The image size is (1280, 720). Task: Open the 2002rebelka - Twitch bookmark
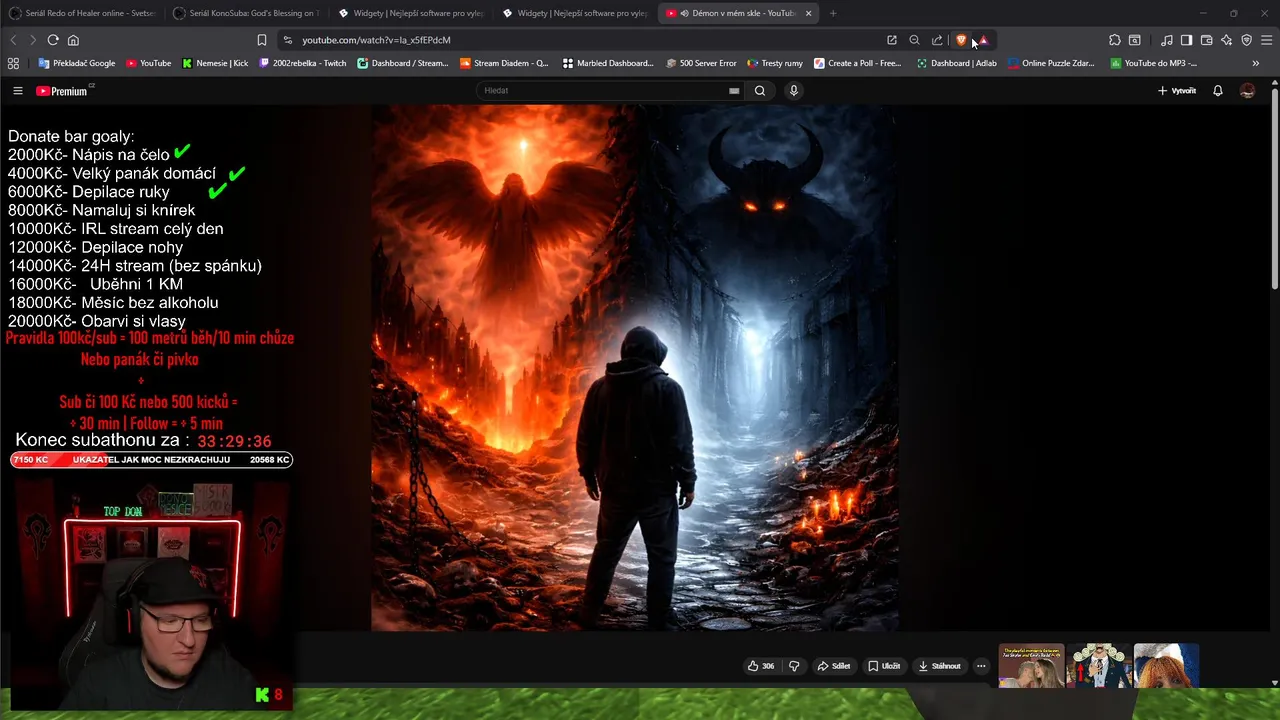coord(303,63)
